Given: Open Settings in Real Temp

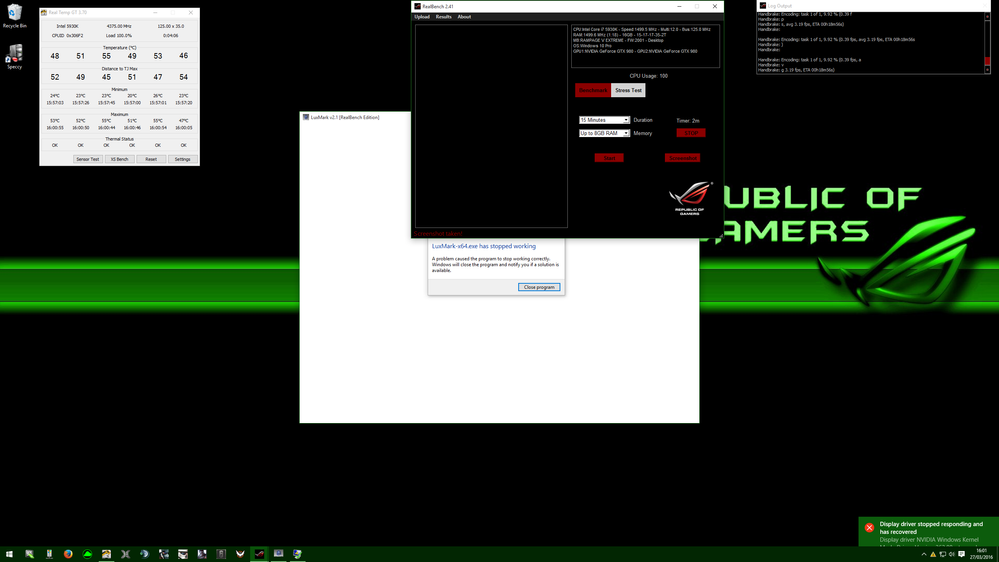Looking at the screenshot, I should 182,159.
